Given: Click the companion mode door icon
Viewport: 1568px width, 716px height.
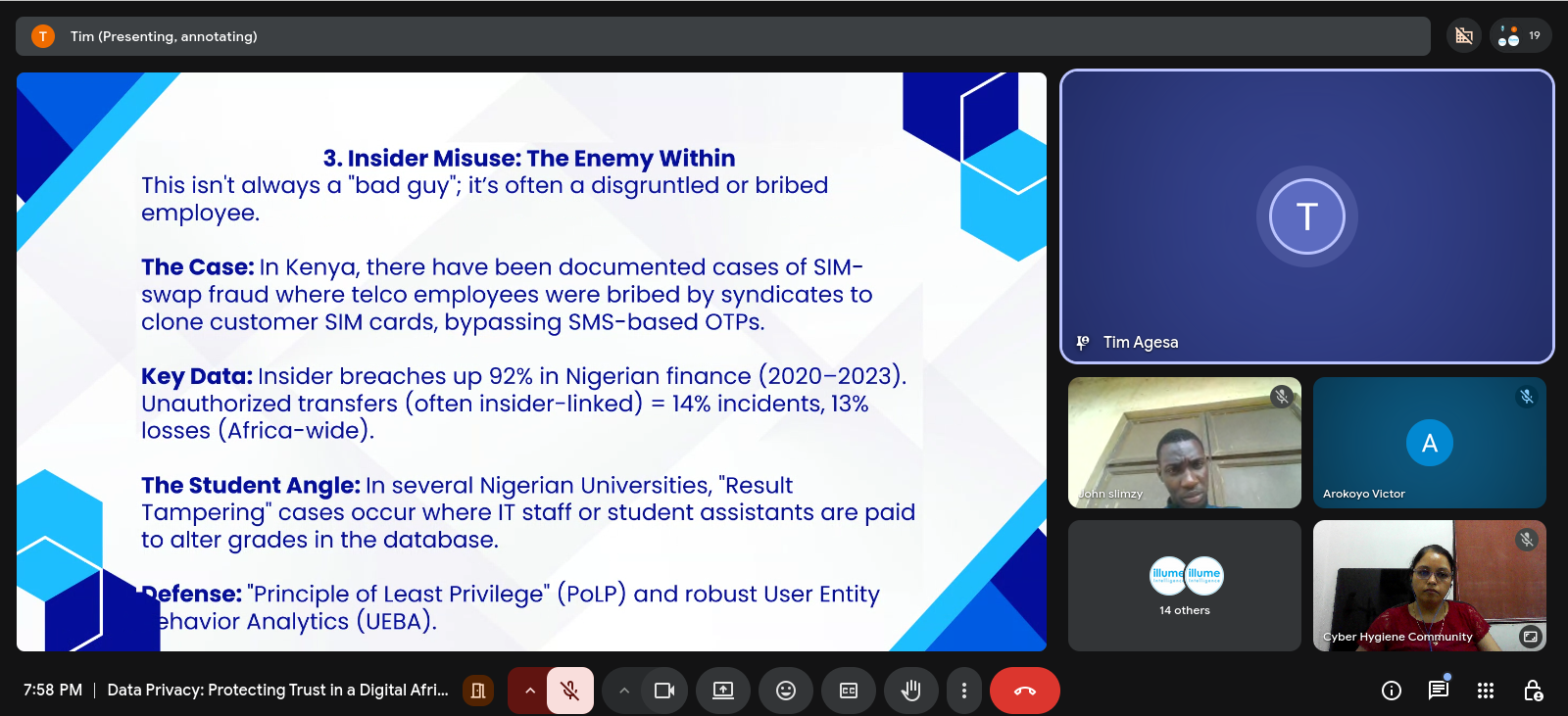Looking at the screenshot, I should (478, 691).
